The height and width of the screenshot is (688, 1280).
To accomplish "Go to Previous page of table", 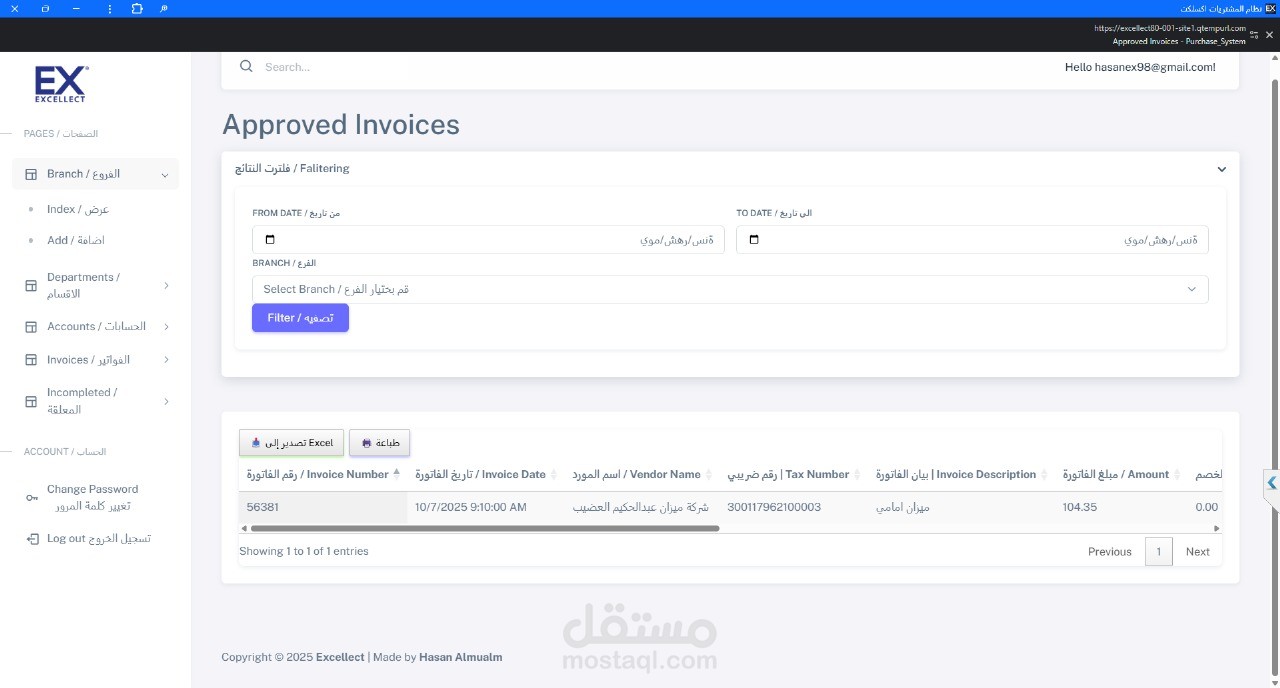I will point(1110,552).
